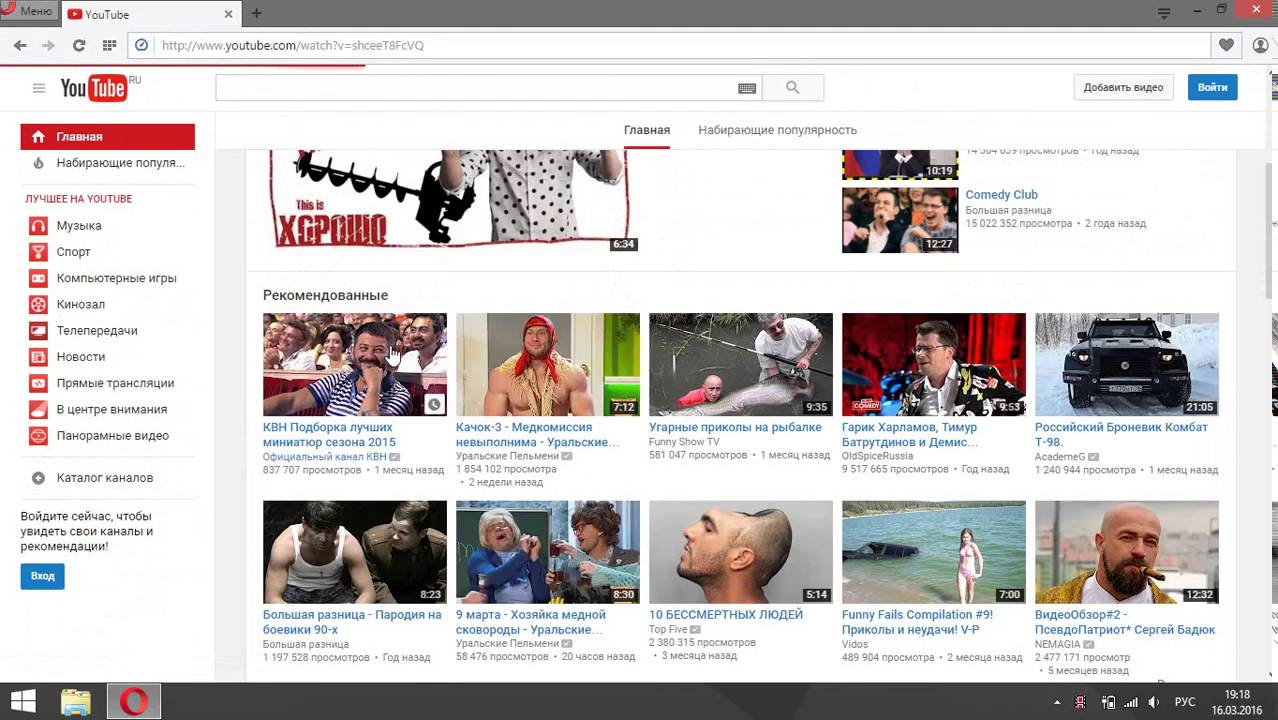The width and height of the screenshot is (1278, 720).
Task: Select Главная in the left sidebar
Action: click(108, 137)
